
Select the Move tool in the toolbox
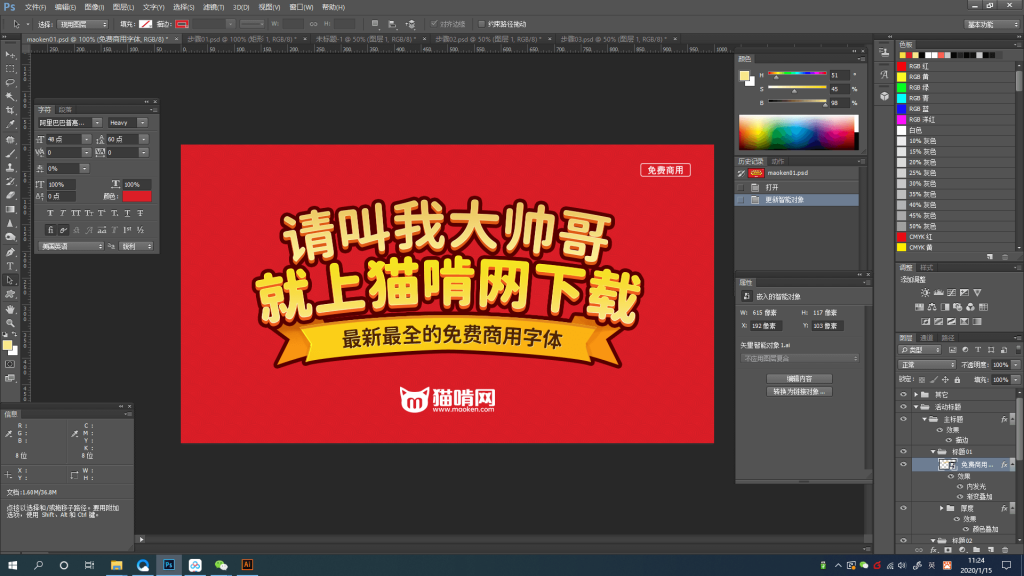(x=10, y=55)
